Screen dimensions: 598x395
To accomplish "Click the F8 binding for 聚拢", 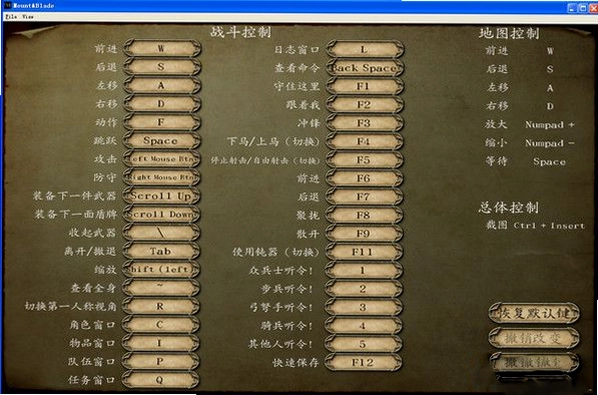I will (364, 215).
